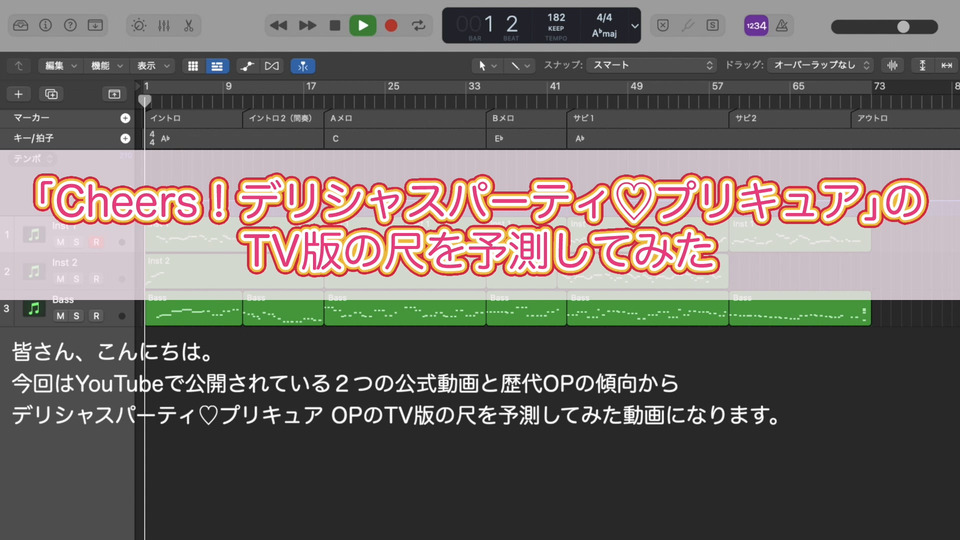Select the キー/拍子 global track

[34, 138]
